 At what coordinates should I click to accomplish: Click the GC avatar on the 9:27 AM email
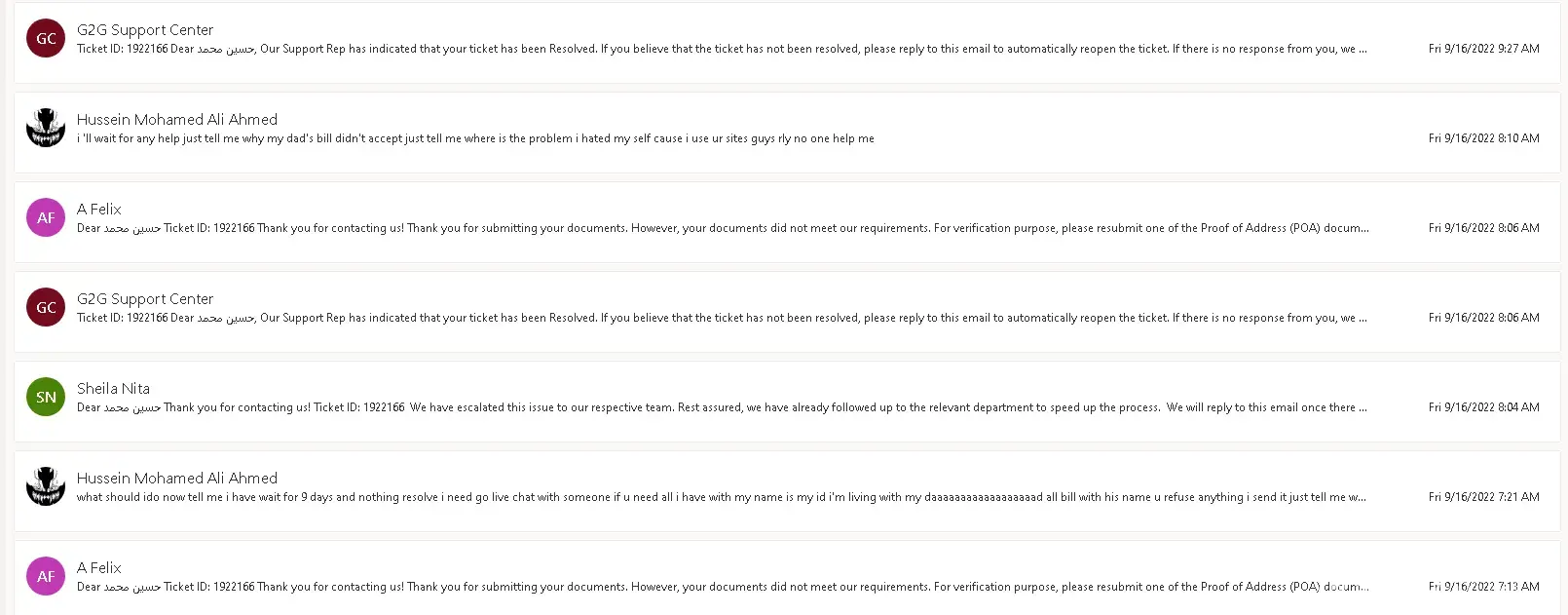pyautogui.click(x=46, y=39)
